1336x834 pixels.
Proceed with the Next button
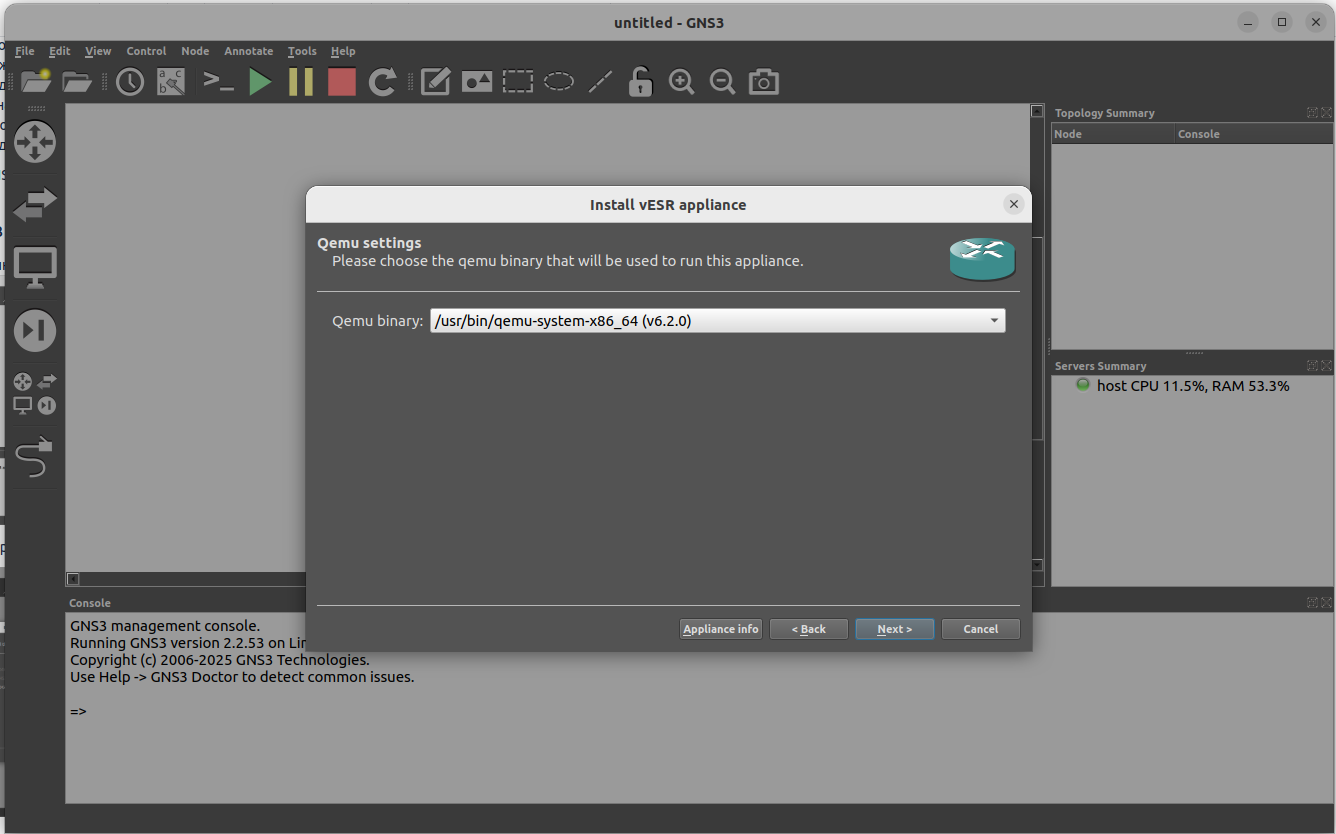(895, 629)
